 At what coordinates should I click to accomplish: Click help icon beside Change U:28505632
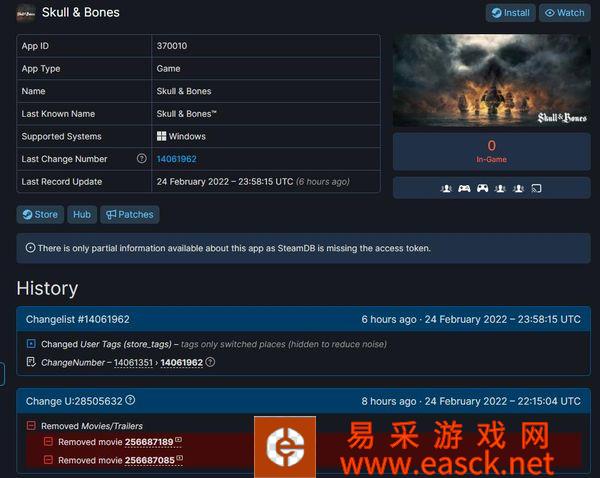click(x=130, y=401)
